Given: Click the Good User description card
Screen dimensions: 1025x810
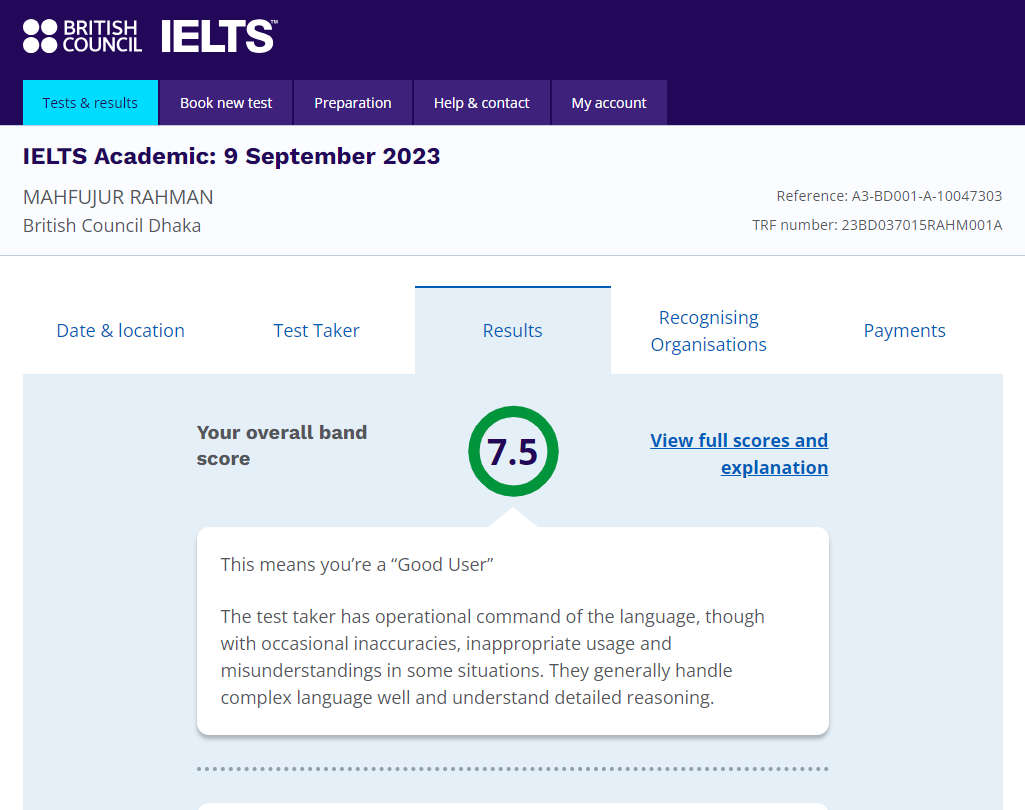Looking at the screenshot, I should (513, 631).
